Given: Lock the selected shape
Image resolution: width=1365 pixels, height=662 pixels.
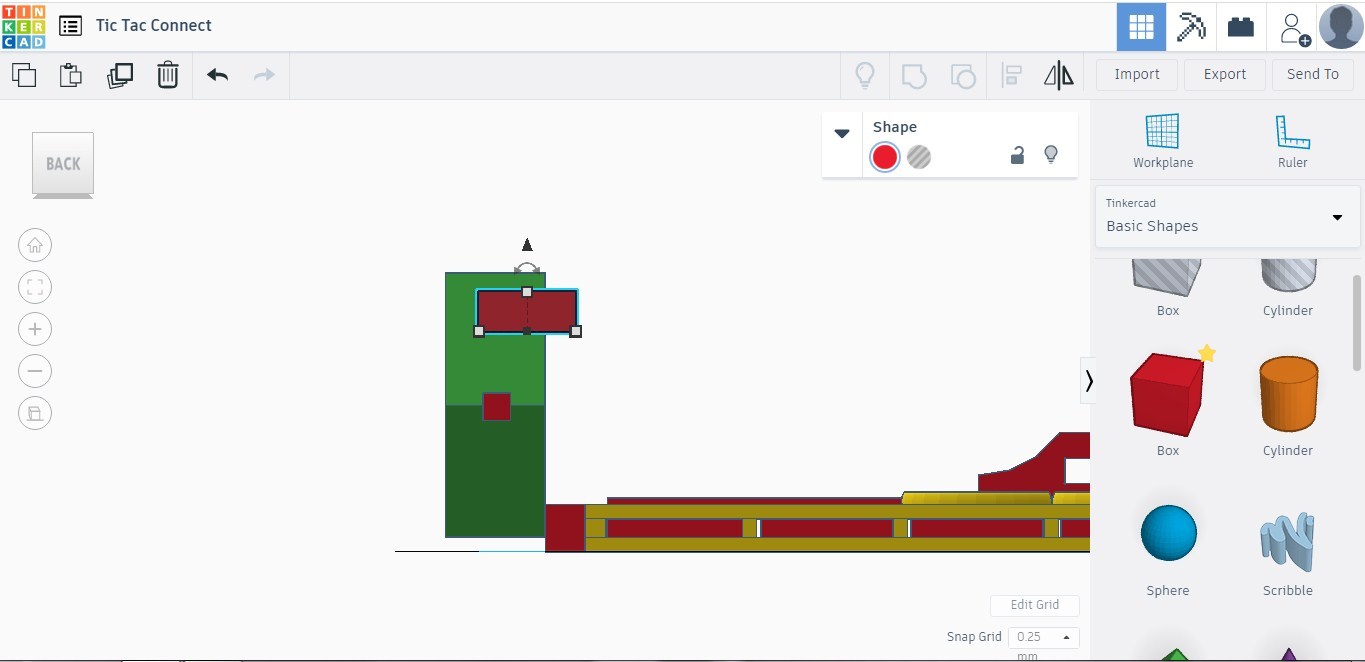Looking at the screenshot, I should [1017, 155].
